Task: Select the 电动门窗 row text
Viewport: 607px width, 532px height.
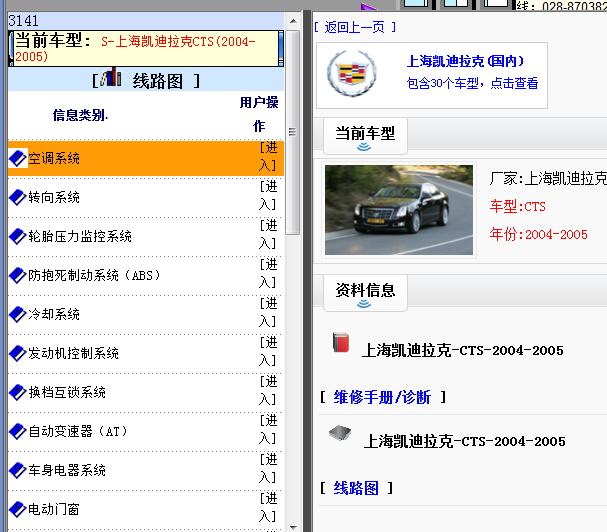Action: 54,509
